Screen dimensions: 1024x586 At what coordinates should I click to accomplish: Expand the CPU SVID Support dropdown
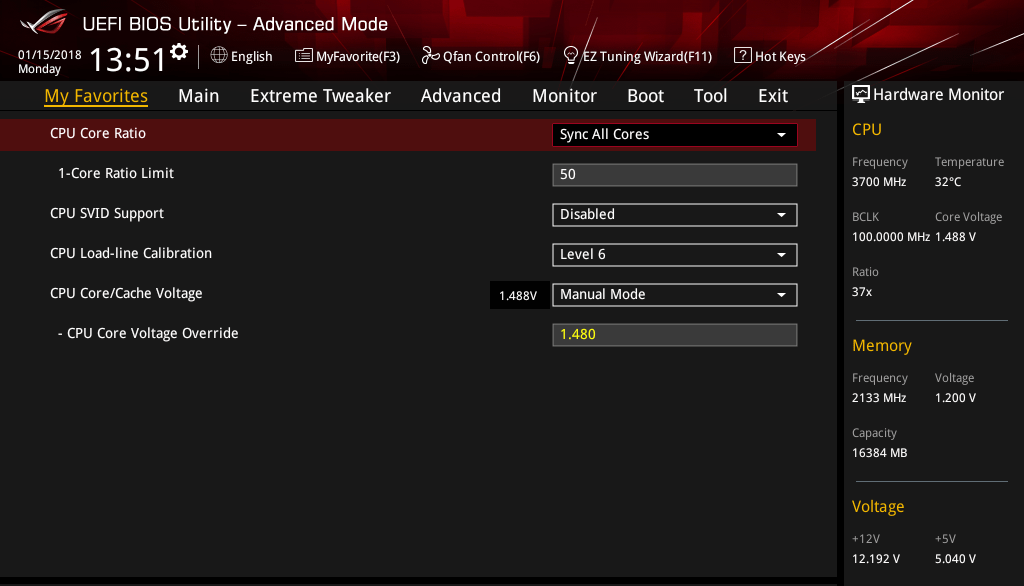674,214
